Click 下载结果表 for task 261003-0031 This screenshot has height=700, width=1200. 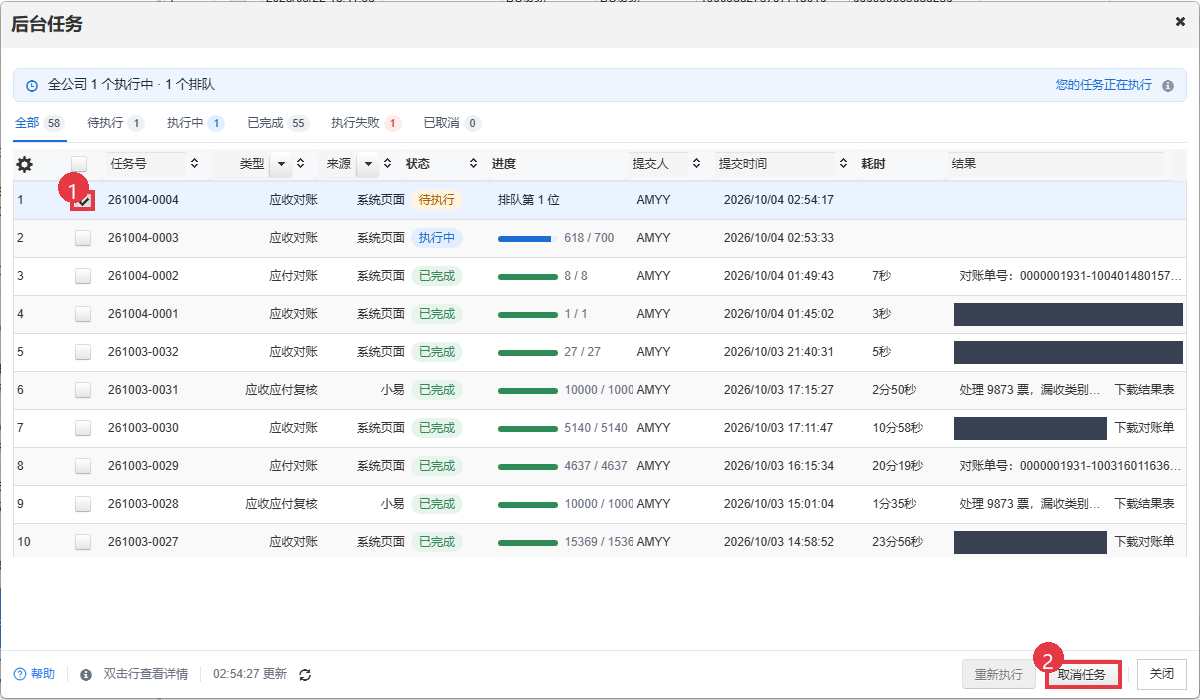pos(1144,390)
